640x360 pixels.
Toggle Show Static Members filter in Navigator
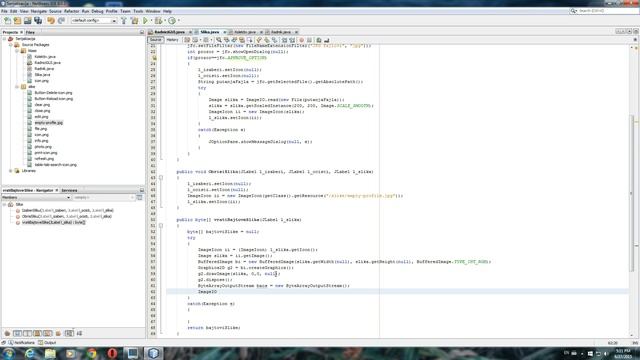click(x=27, y=333)
